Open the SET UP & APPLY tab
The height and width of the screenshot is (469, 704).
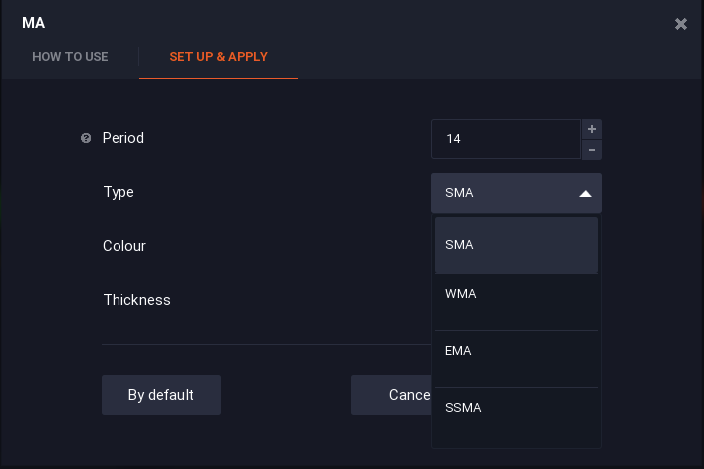[218, 57]
